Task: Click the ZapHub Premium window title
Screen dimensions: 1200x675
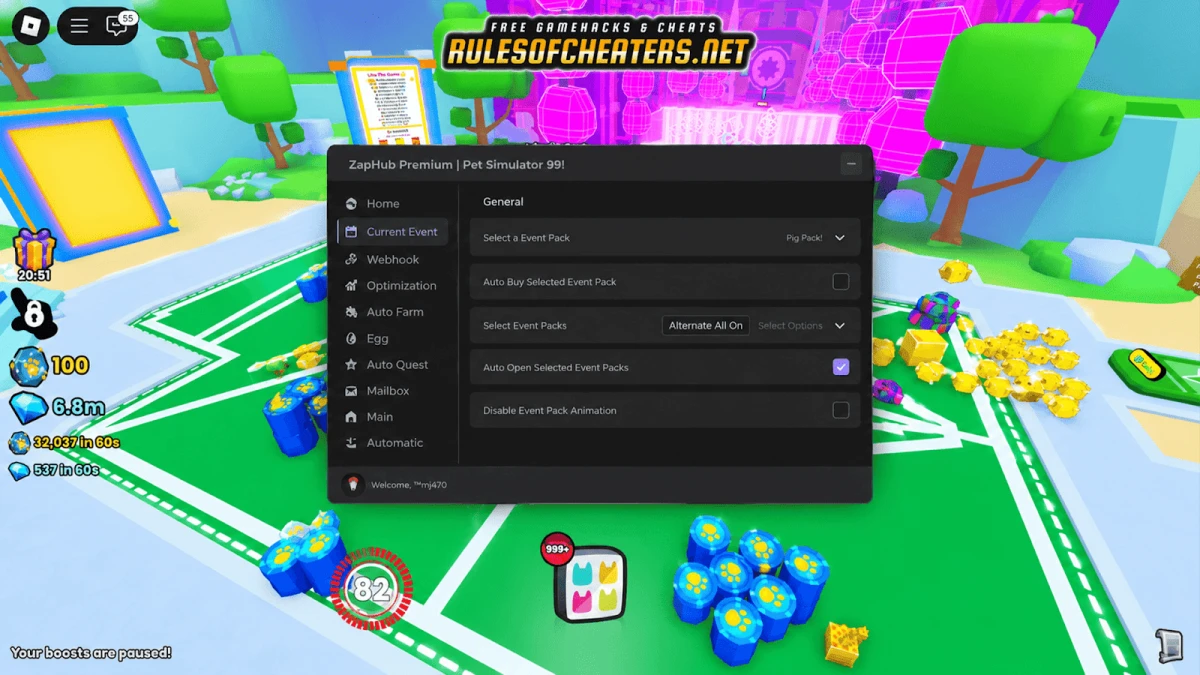Action: coord(456,164)
